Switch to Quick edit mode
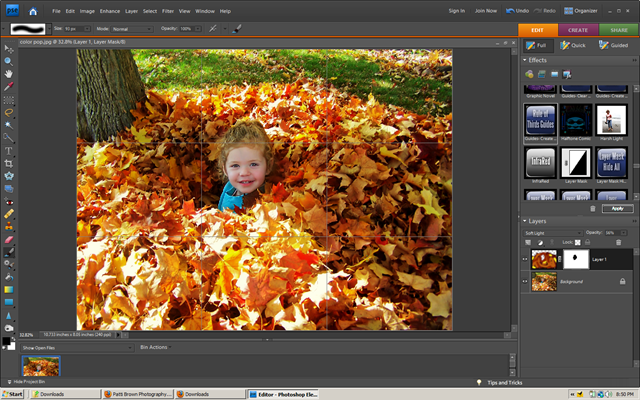This screenshot has width=640, height=400. click(x=573, y=45)
